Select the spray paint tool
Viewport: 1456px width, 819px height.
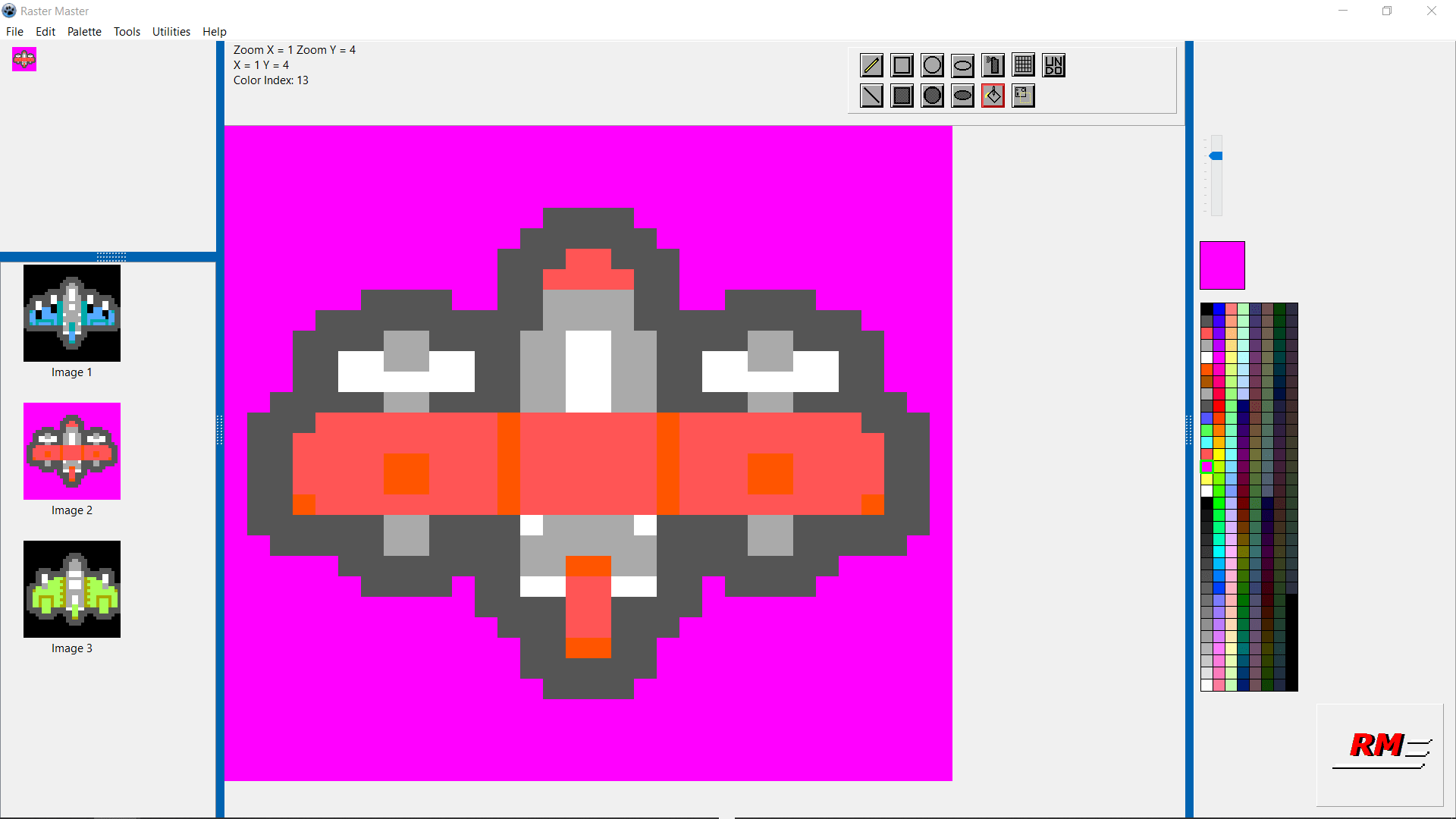pyautogui.click(x=993, y=65)
